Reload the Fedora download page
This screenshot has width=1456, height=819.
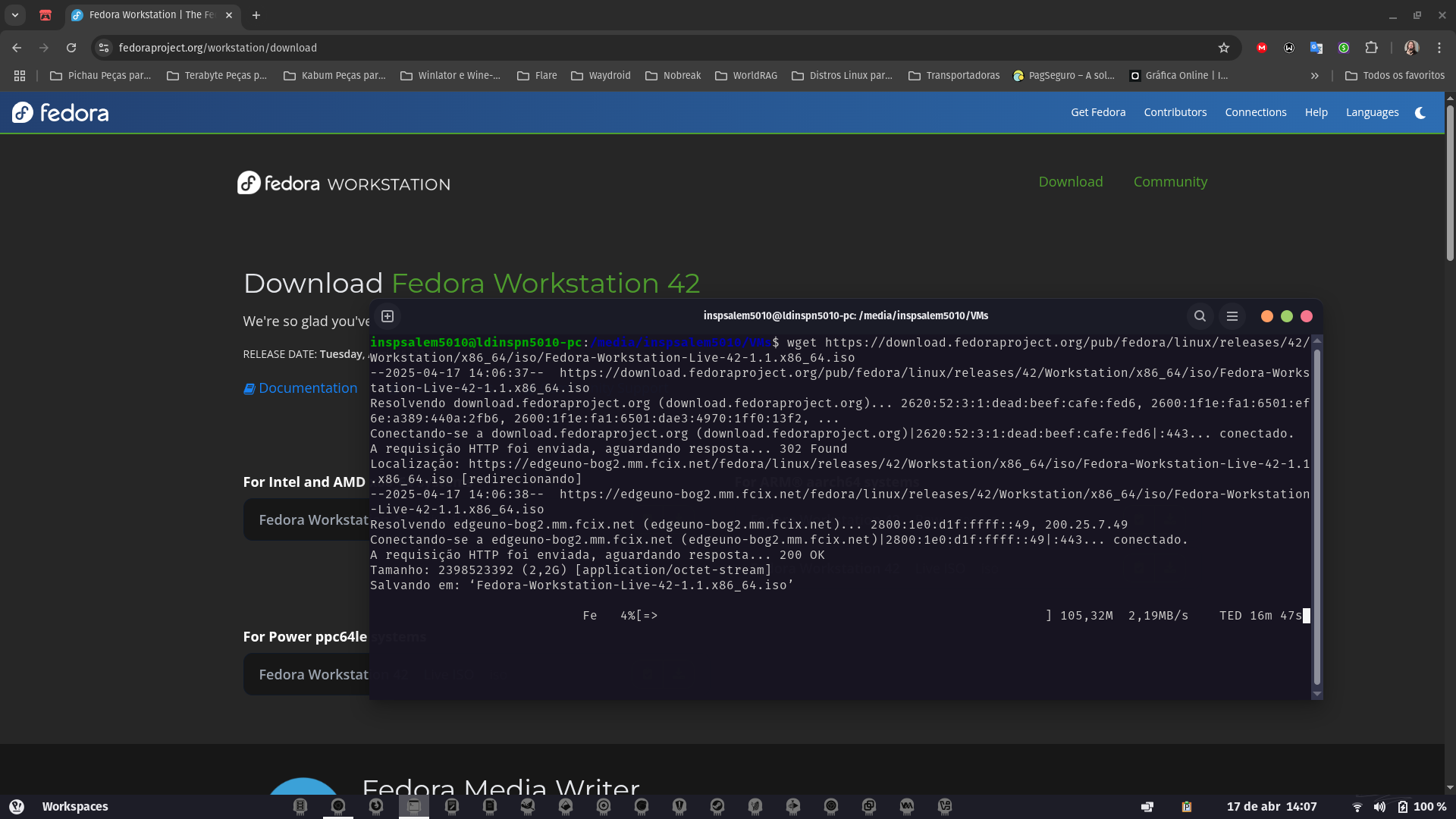tap(71, 48)
